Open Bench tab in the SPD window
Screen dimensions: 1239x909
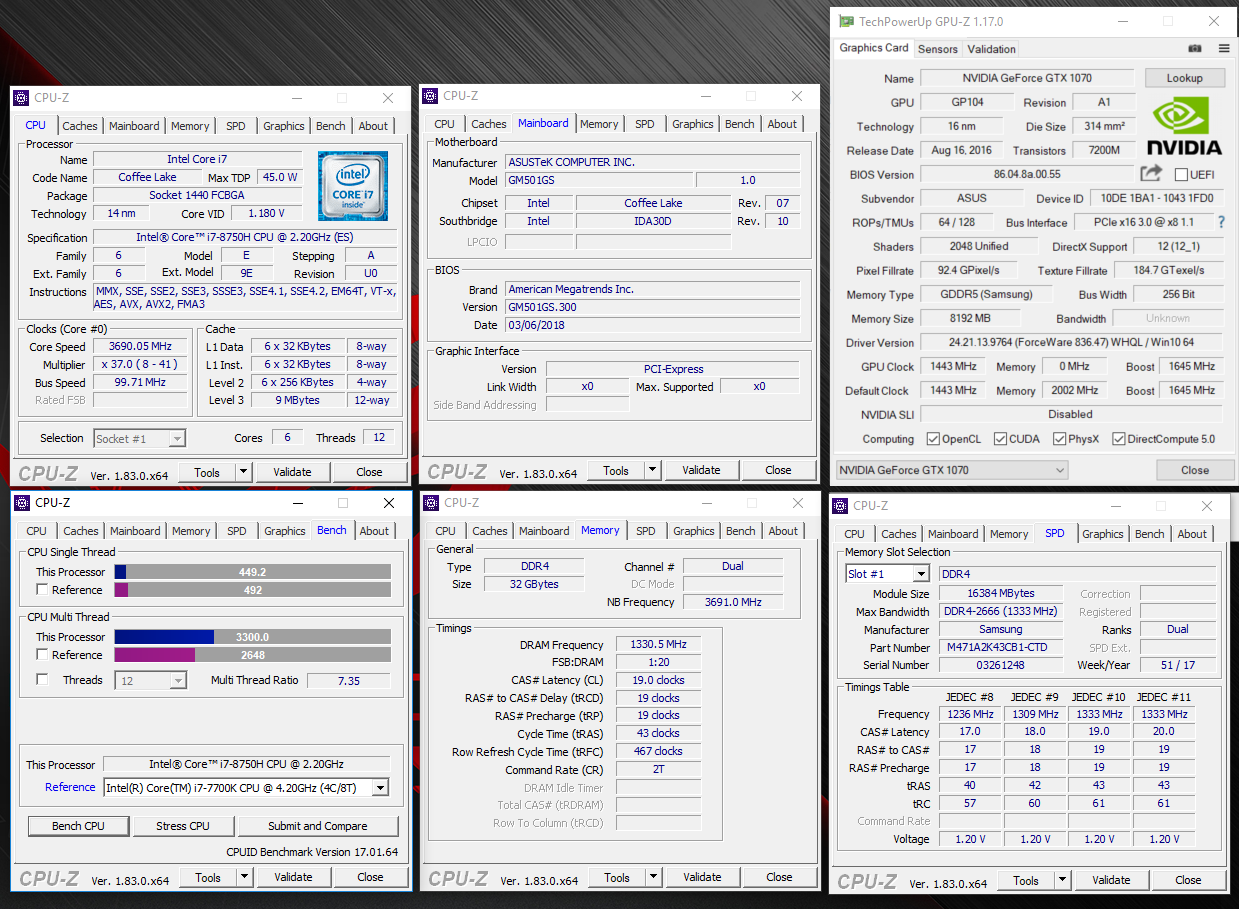[1149, 534]
